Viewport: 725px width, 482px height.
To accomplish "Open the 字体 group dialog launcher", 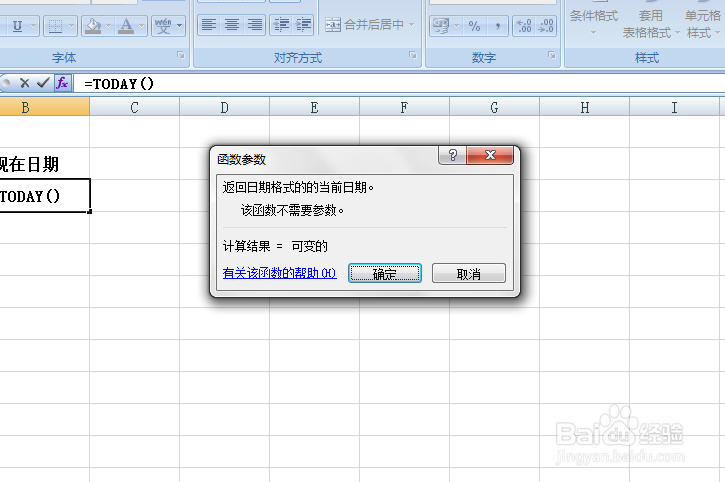I will coord(181,56).
